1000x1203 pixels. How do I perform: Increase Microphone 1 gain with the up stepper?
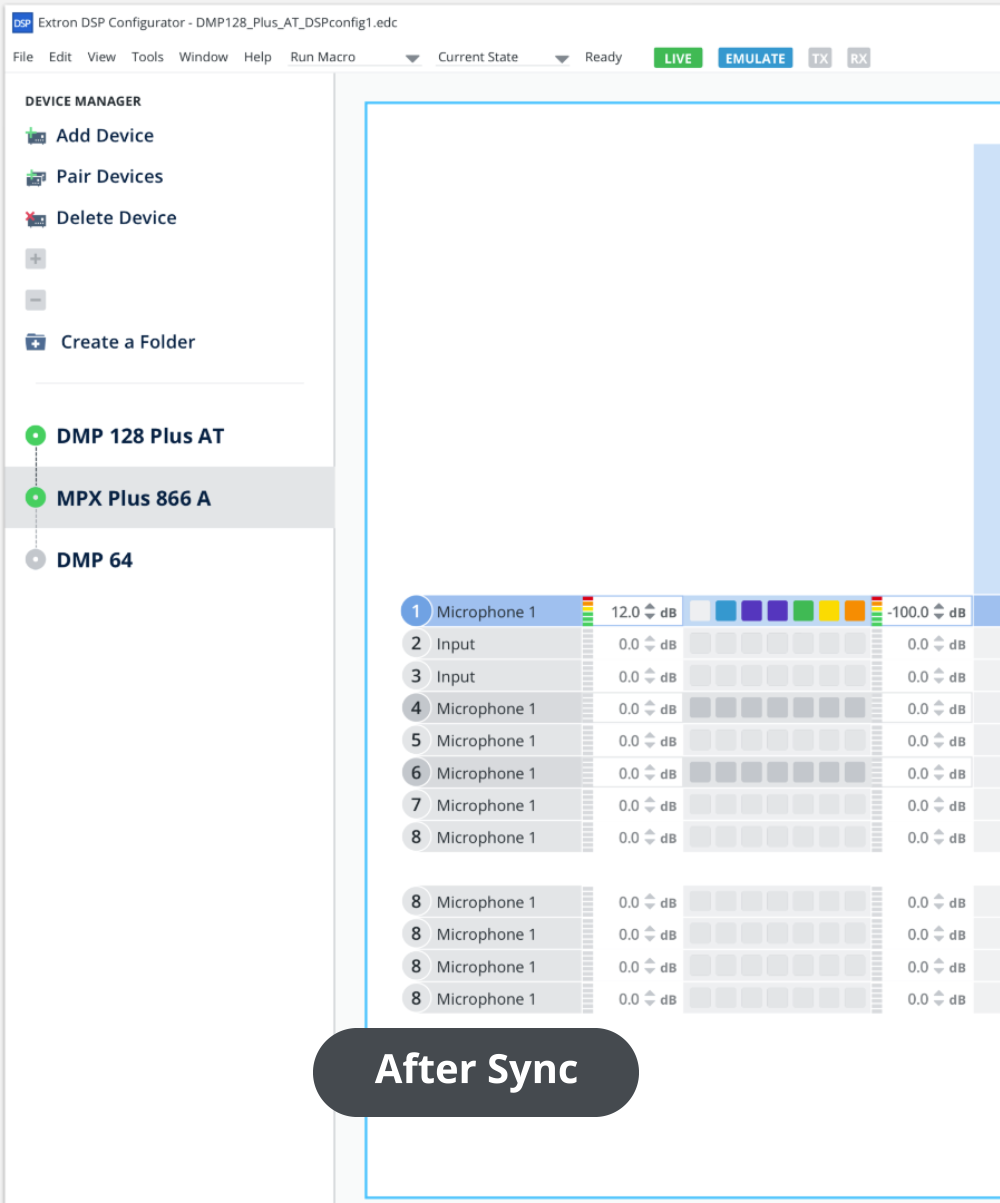[x=650, y=606]
